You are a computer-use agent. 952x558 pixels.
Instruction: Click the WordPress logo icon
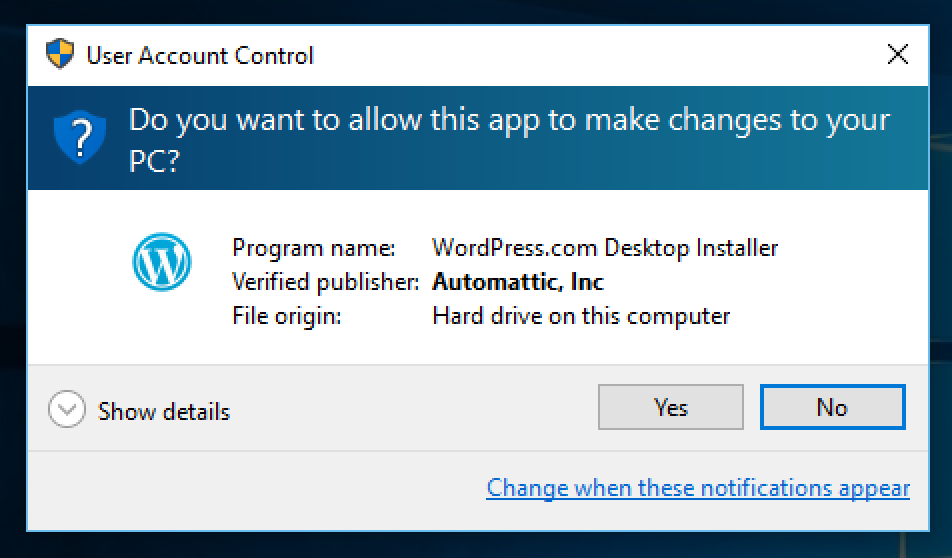tap(162, 262)
